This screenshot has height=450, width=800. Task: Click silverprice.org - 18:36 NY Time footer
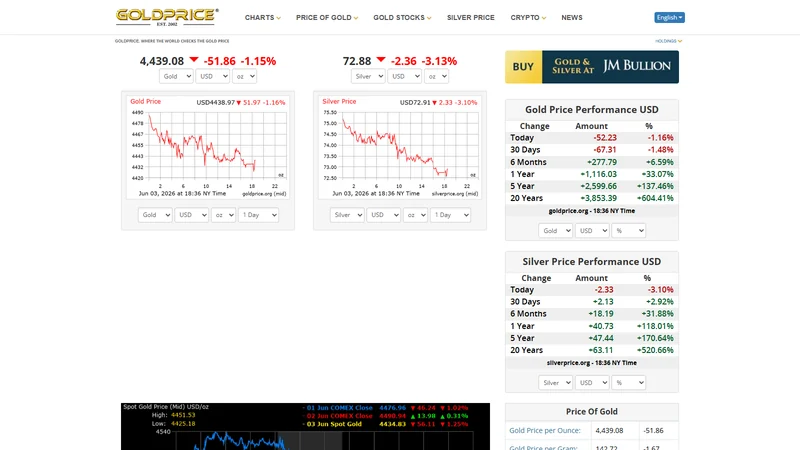[x=592, y=363]
